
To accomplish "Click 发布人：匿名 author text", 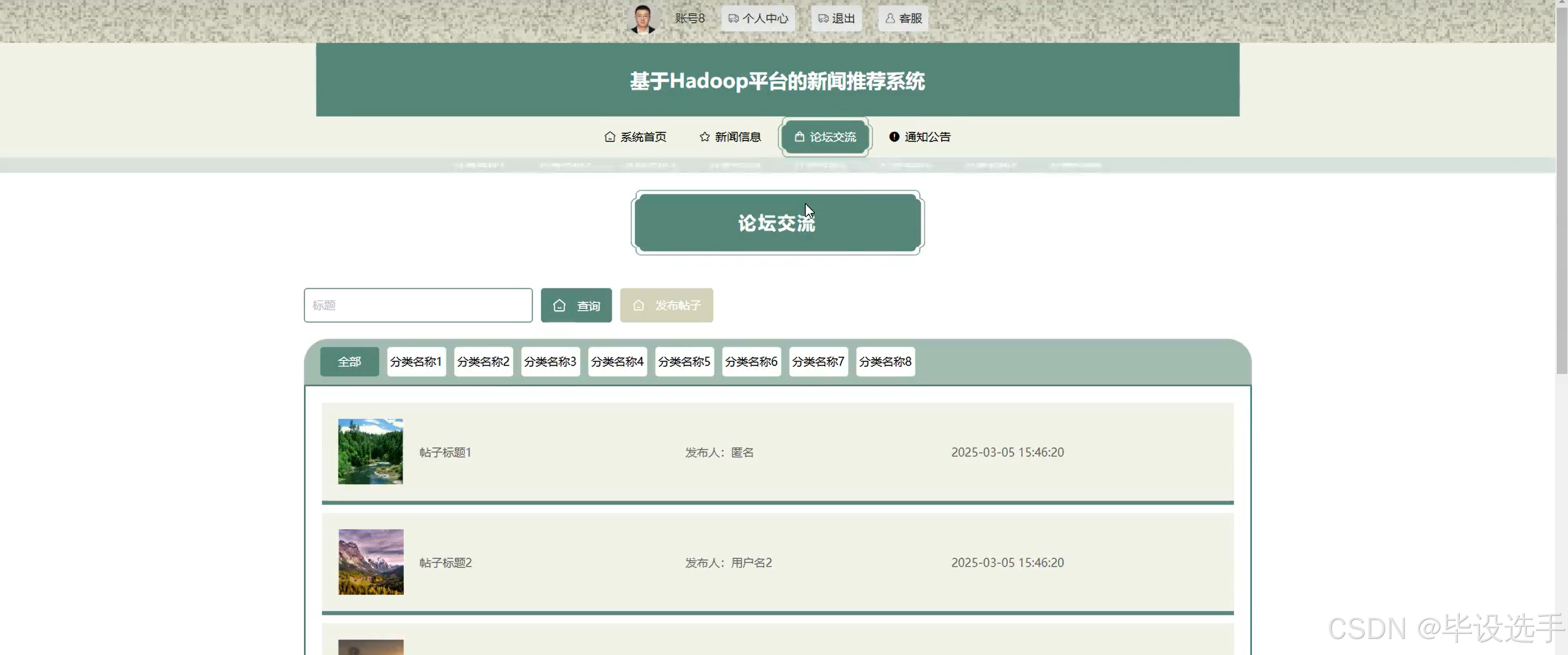I will pyautogui.click(x=720, y=452).
